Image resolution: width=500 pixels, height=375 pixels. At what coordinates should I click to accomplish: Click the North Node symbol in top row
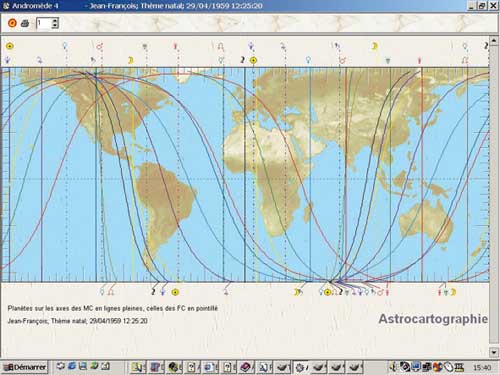click(220, 46)
